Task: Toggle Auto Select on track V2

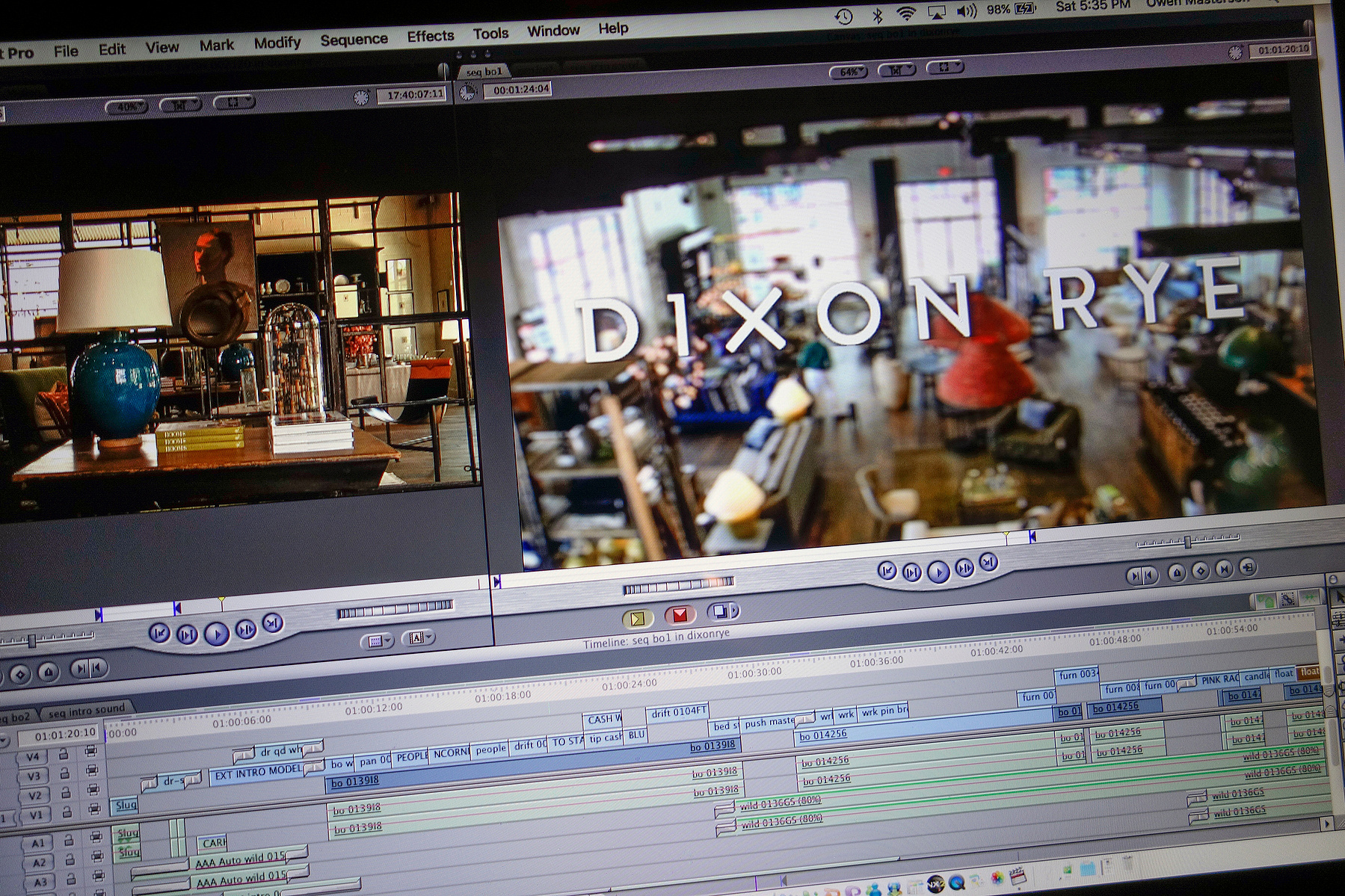Action: (x=93, y=789)
